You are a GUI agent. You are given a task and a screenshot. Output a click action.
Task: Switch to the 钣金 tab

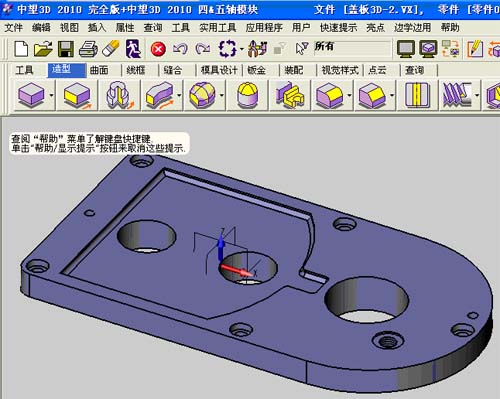point(256,70)
